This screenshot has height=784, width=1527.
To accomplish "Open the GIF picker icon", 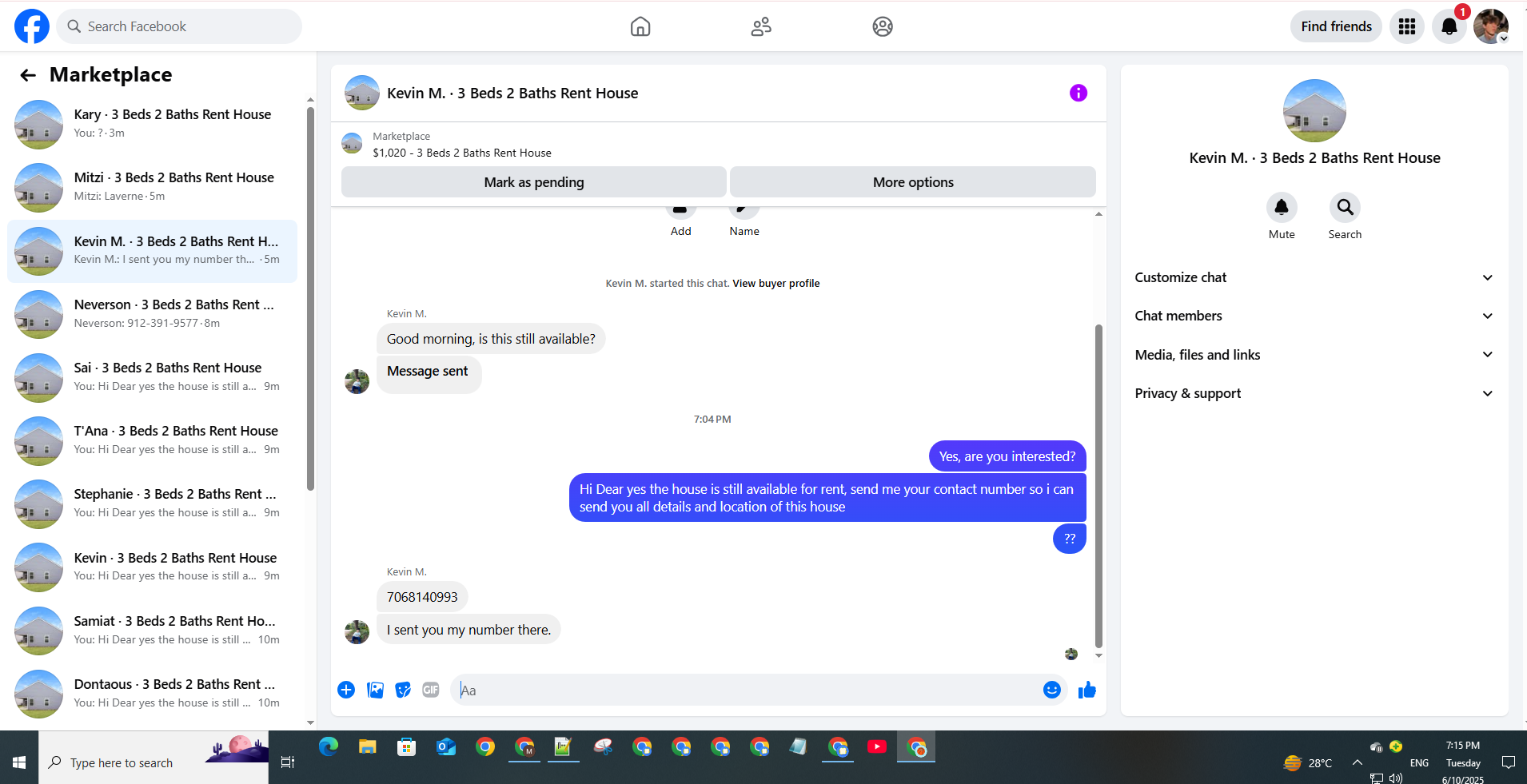I will (431, 690).
